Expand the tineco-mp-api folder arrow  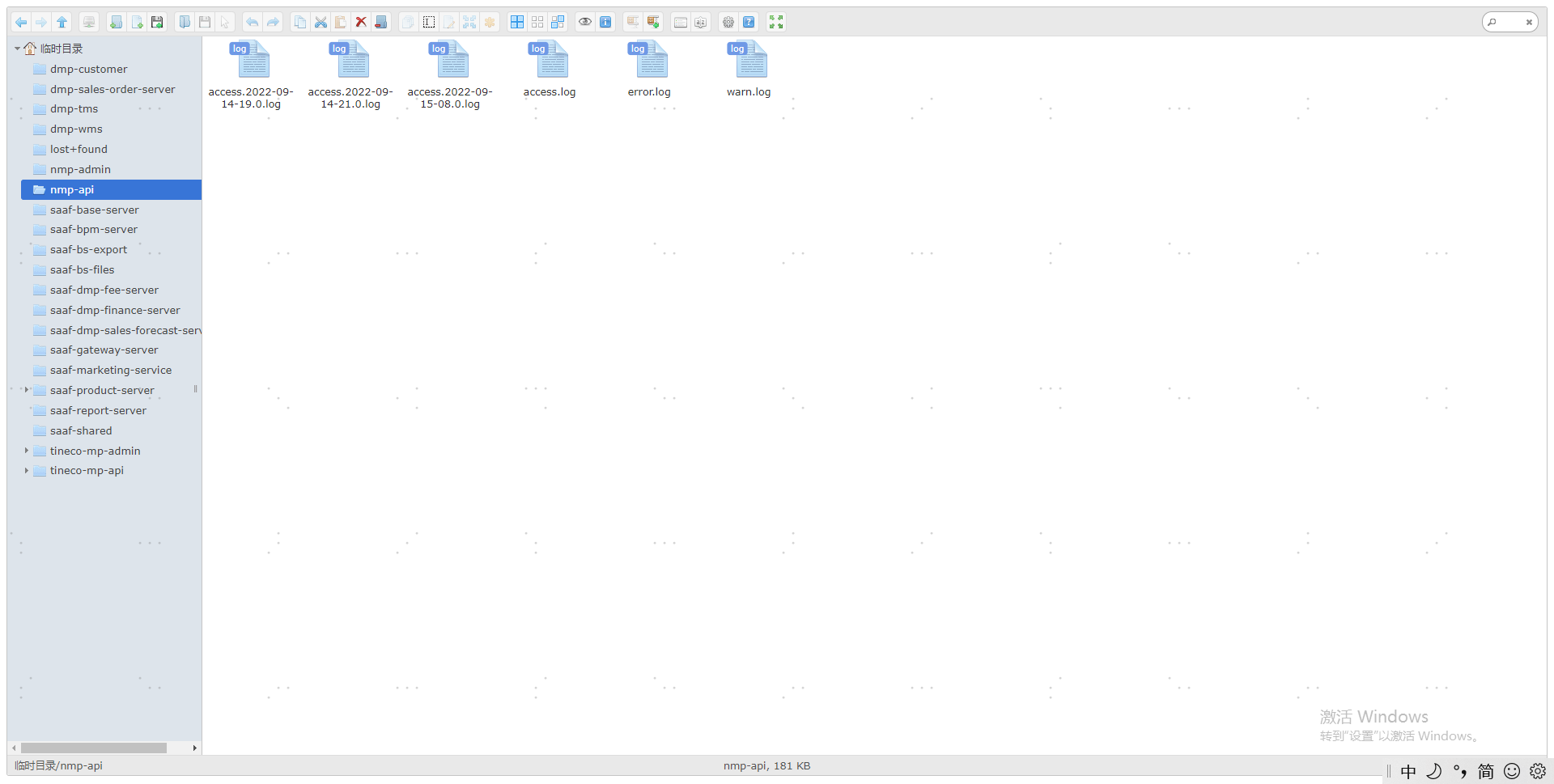click(x=27, y=470)
